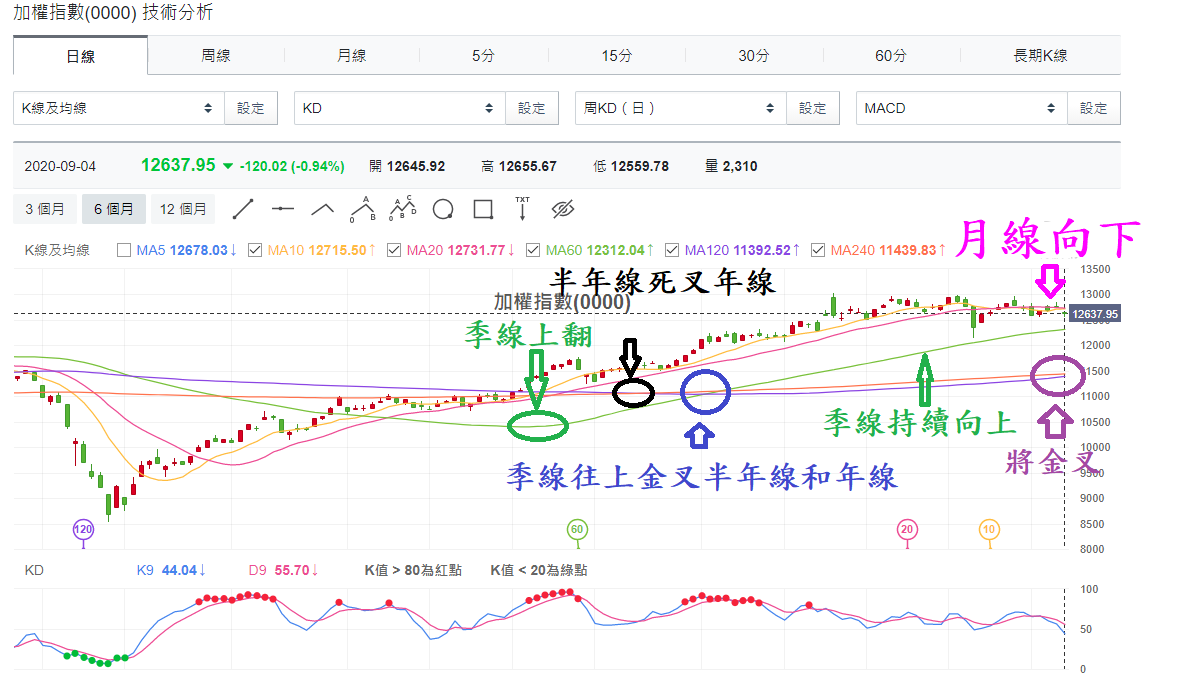The width and height of the screenshot is (1194, 680).
Task: Set chart range to 6 個月
Action: click(x=113, y=209)
